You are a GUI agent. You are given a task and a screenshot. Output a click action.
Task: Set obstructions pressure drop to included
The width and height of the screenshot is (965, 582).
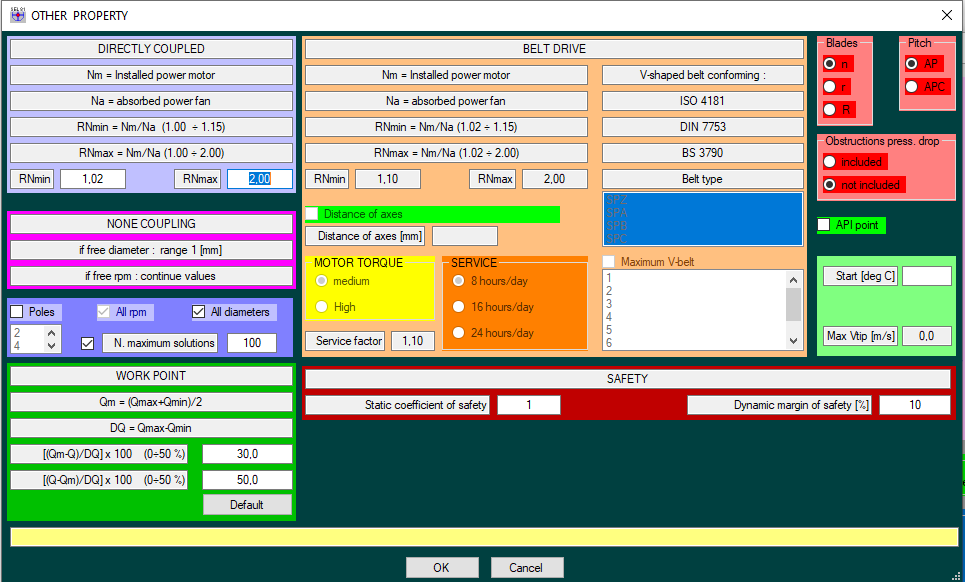coord(829,162)
